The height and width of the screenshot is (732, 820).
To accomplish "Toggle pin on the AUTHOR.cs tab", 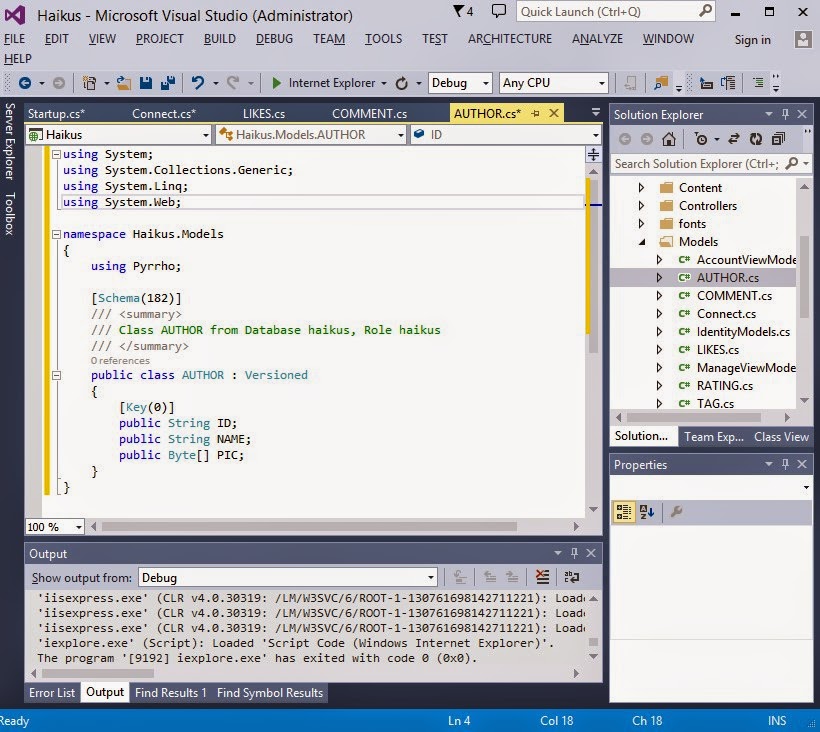I will (x=536, y=113).
